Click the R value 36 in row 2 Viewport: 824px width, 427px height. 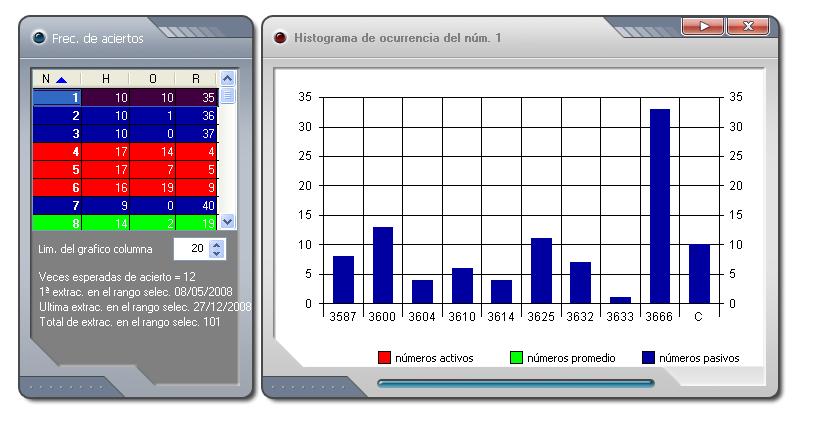(x=209, y=116)
